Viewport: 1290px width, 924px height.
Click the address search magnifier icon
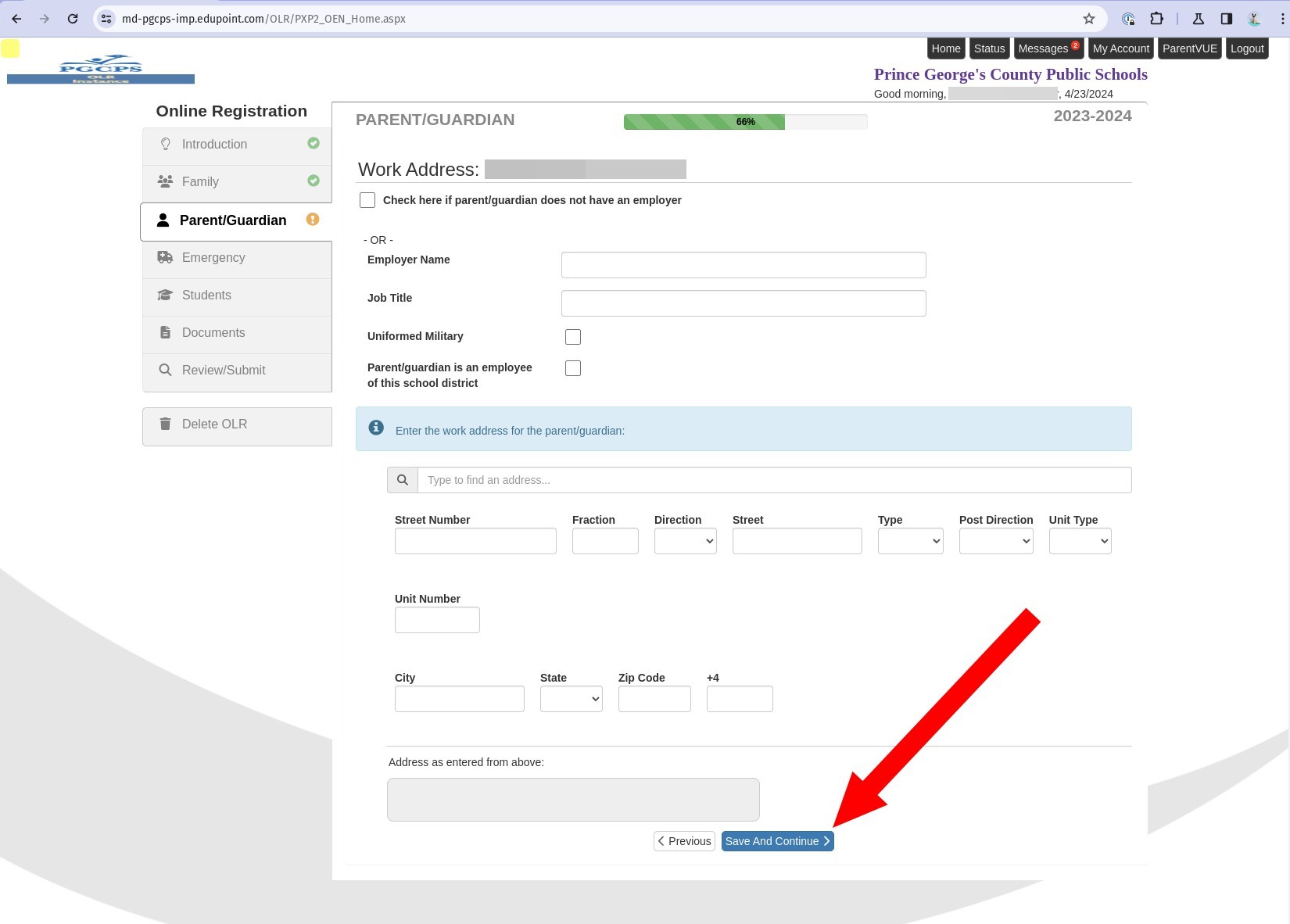(403, 479)
